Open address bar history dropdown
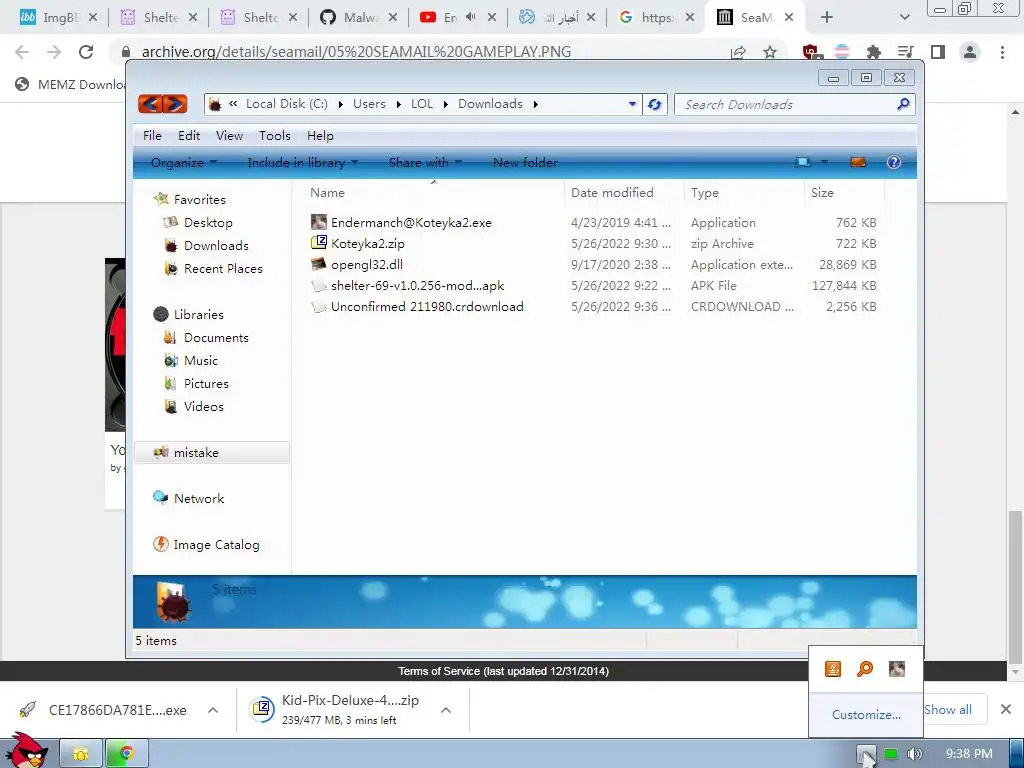Image resolution: width=1024 pixels, height=768 pixels. pyautogui.click(x=632, y=104)
